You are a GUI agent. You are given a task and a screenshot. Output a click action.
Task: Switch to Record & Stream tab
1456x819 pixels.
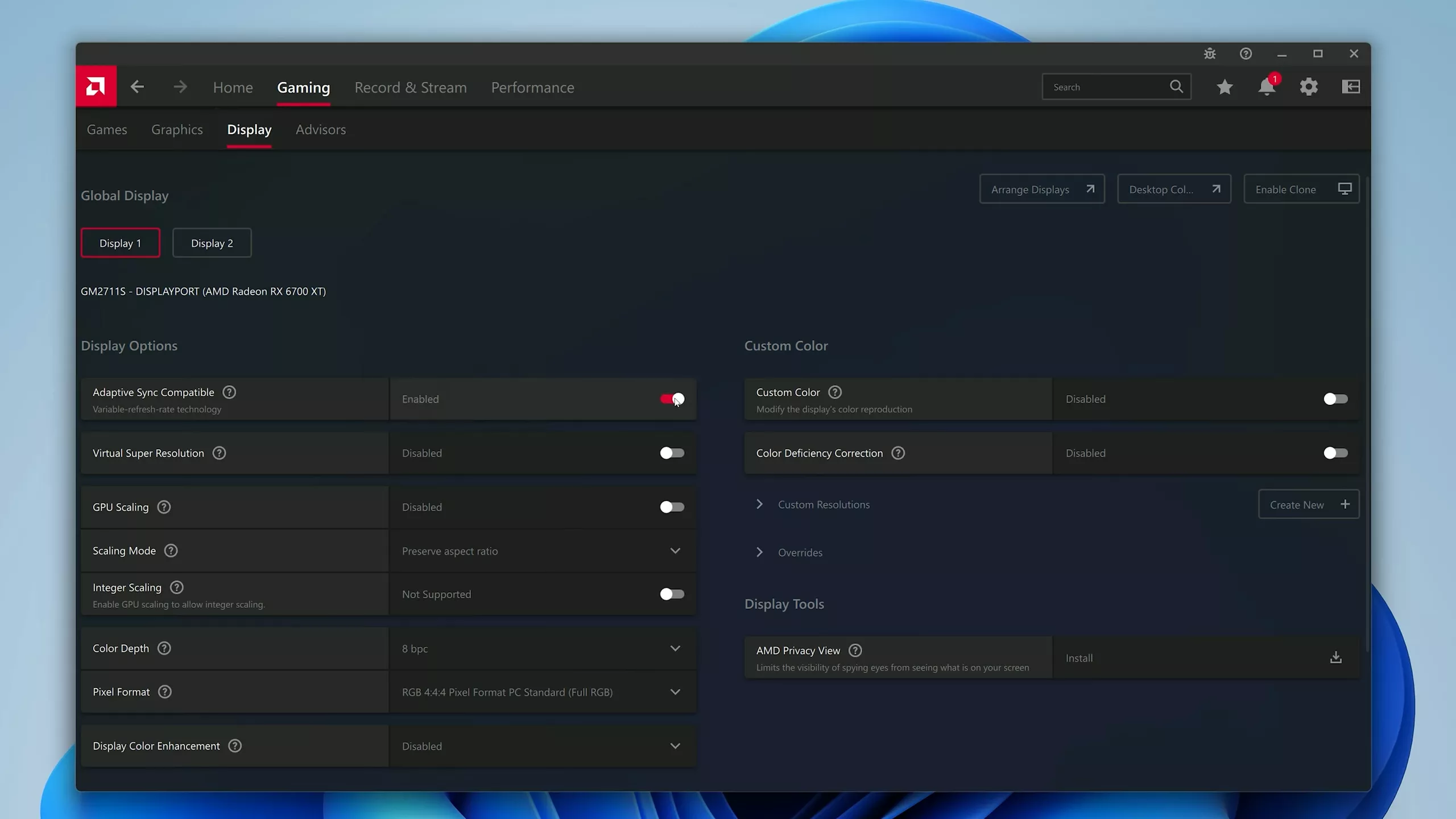411,87
